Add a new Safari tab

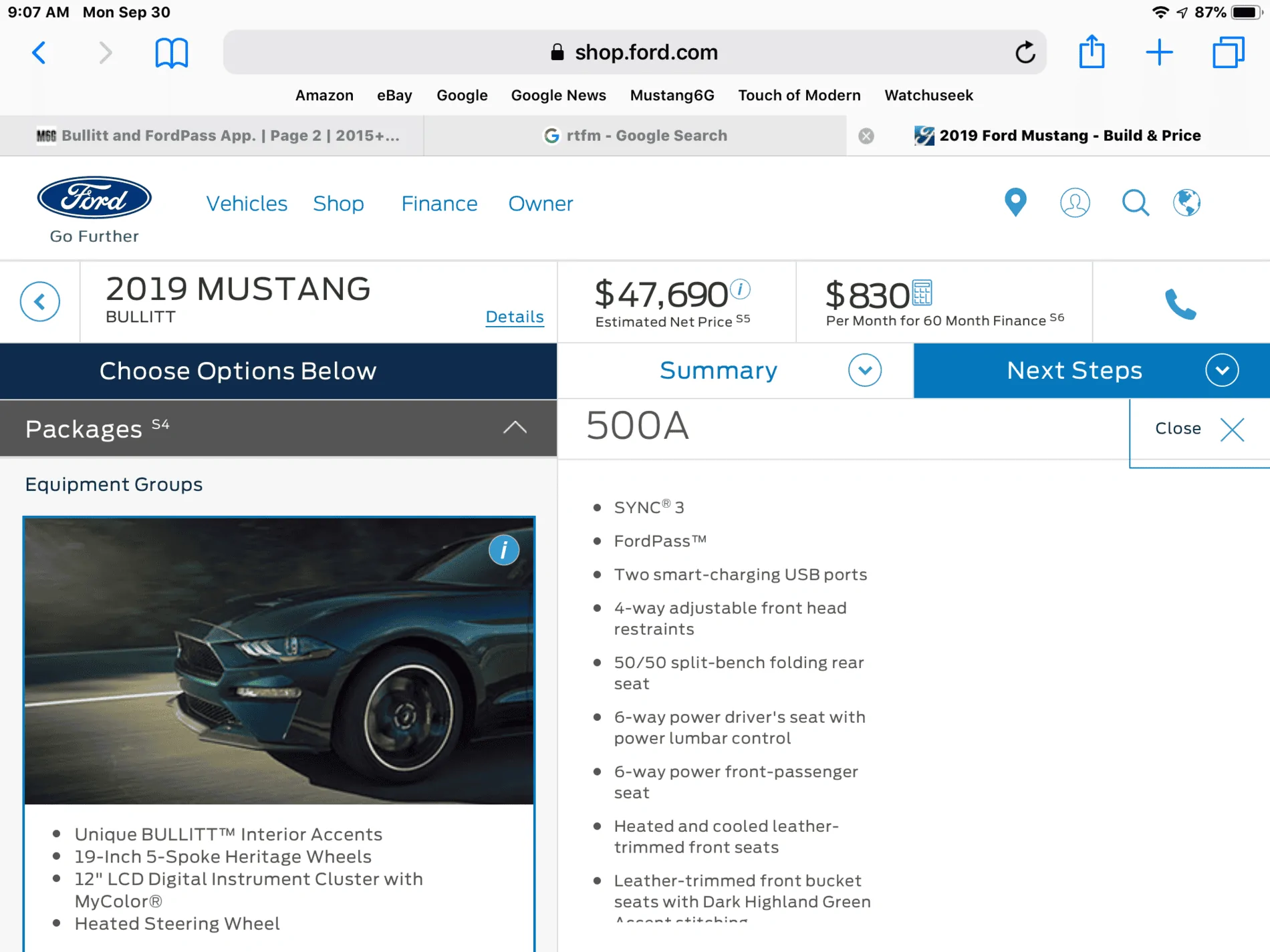click(1159, 52)
